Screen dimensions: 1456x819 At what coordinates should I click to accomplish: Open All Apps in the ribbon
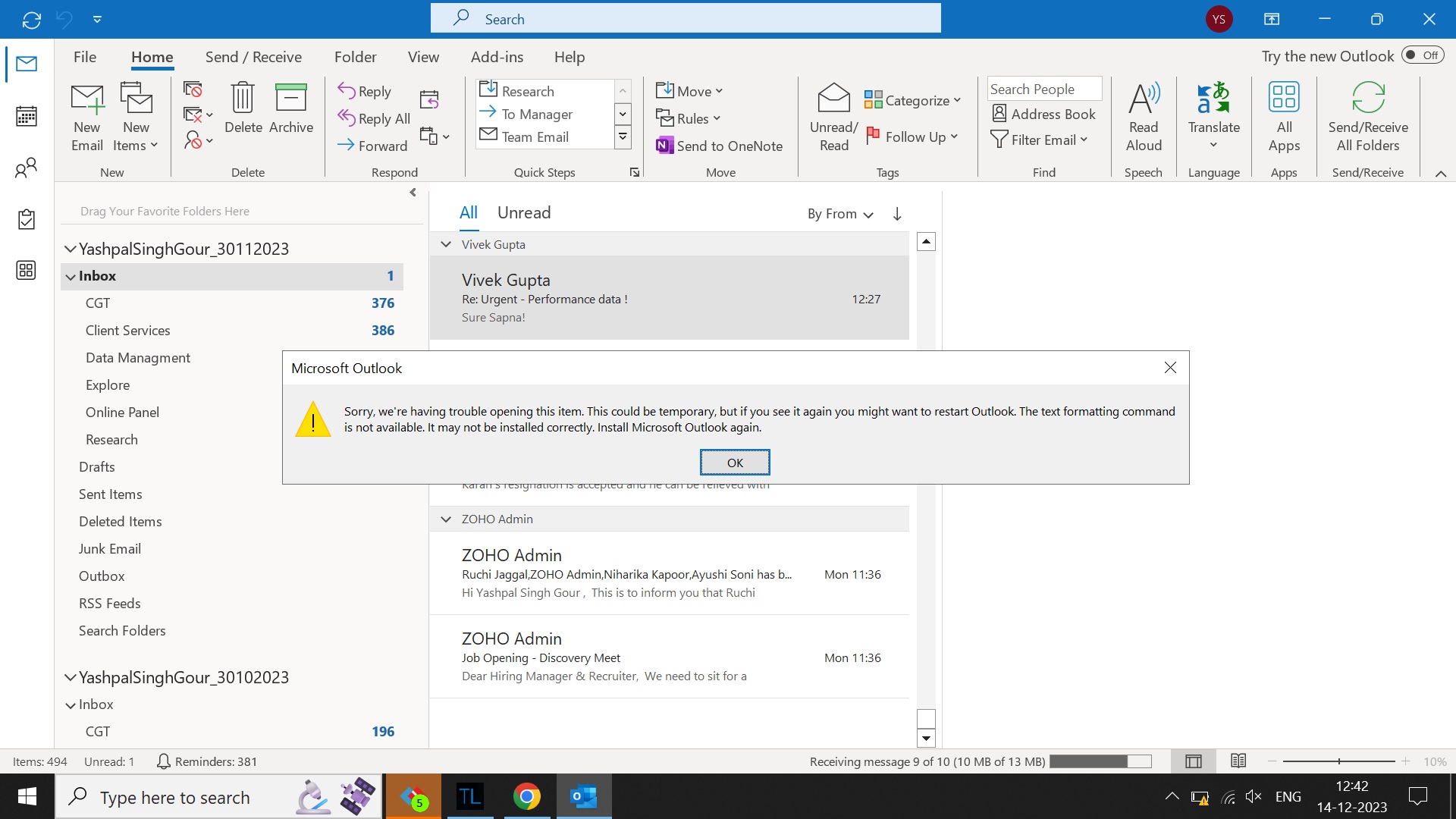click(1284, 118)
